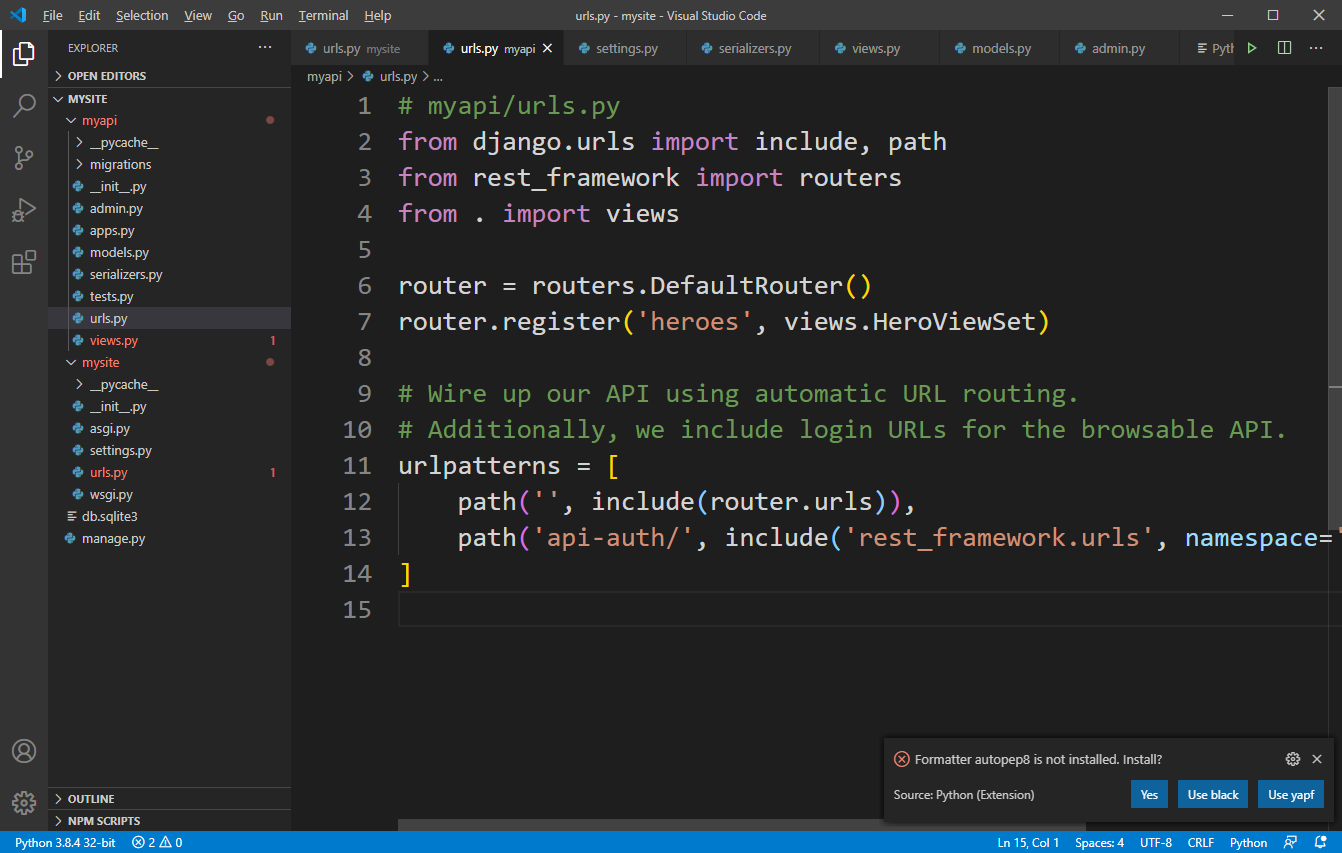Click the editor's horizontal scrollbar
Viewport: 1342px width, 853px height.
(741, 825)
